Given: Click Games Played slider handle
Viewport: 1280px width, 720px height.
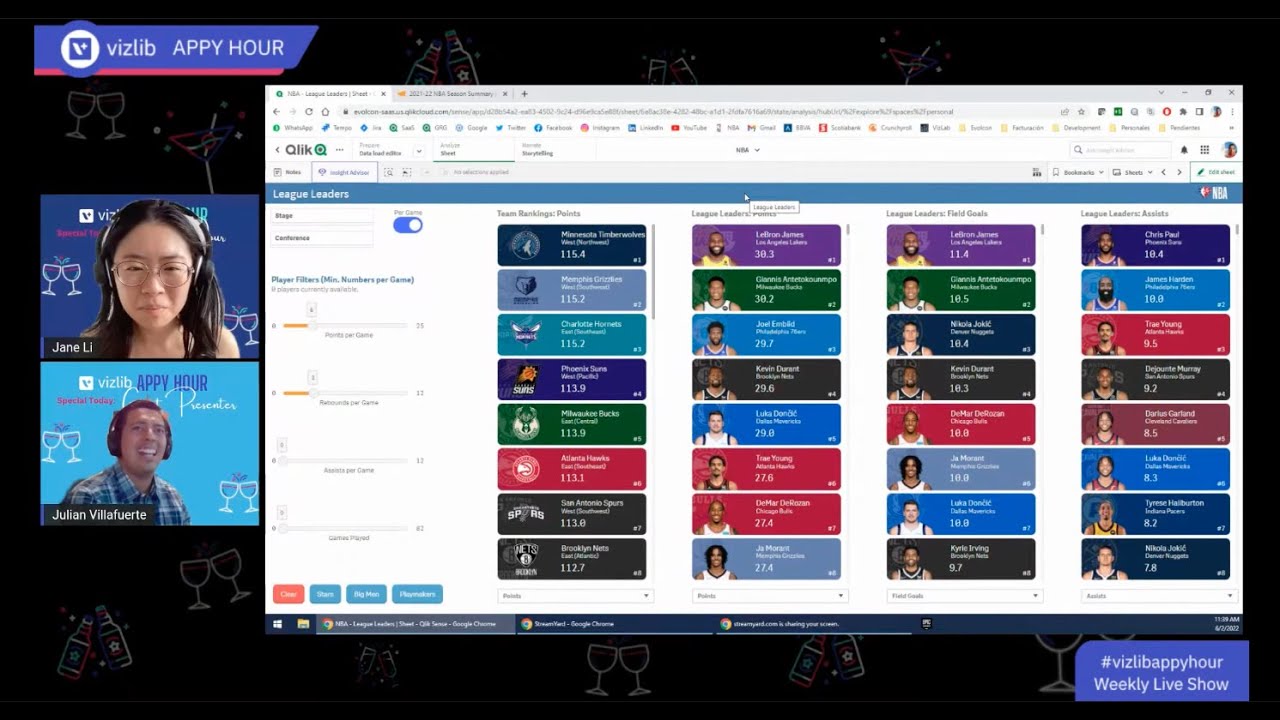Looking at the screenshot, I should click(x=282, y=528).
